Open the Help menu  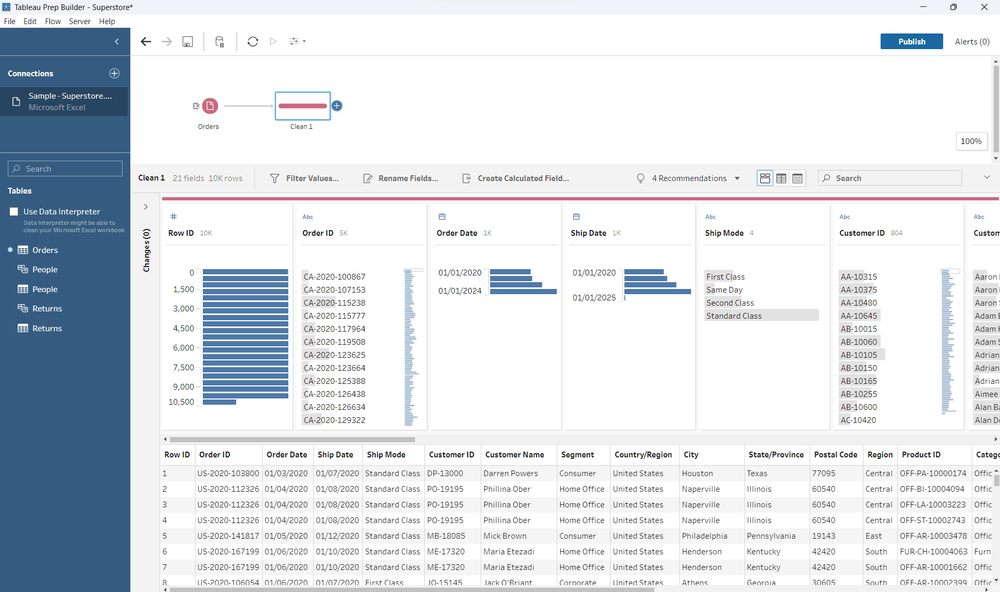(x=107, y=21)
